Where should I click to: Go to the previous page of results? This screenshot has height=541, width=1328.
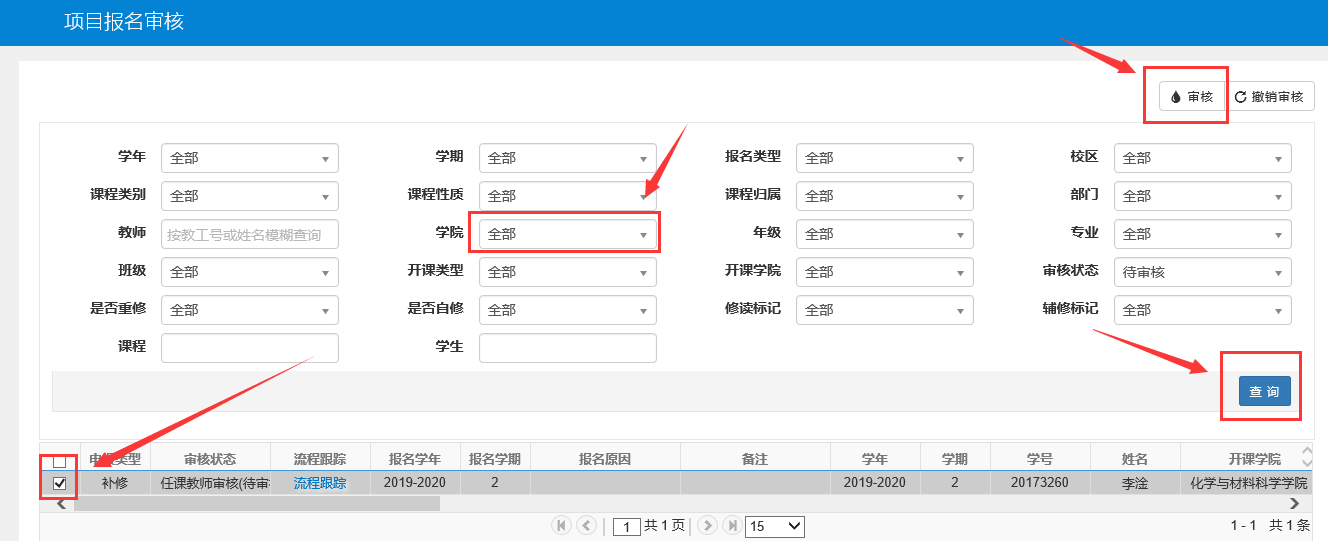pyautogui.click(x=586, y=525)
